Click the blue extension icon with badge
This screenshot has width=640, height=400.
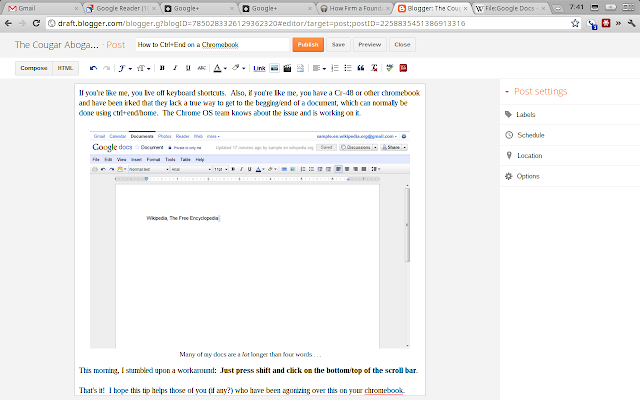(592, 24)
